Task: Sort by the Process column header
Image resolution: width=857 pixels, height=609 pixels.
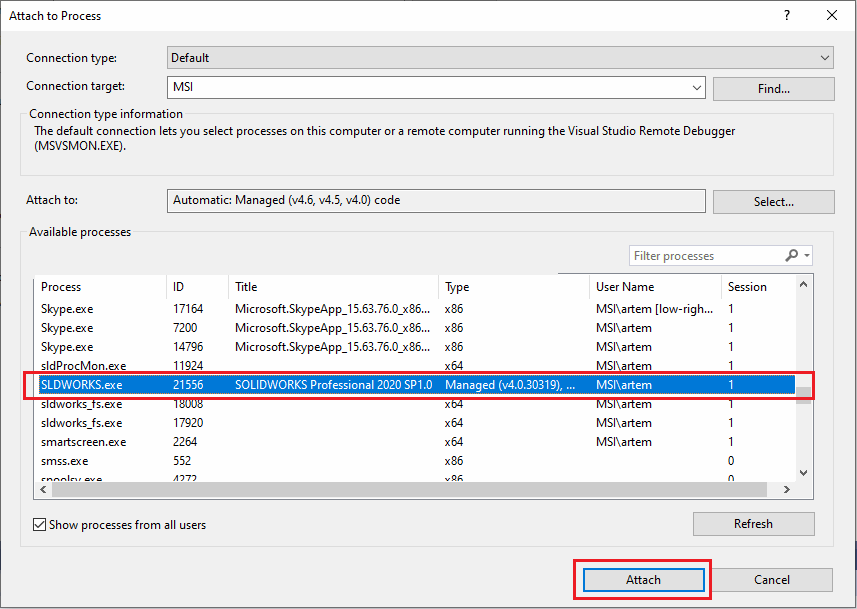Action: click(x=101, y=286)
